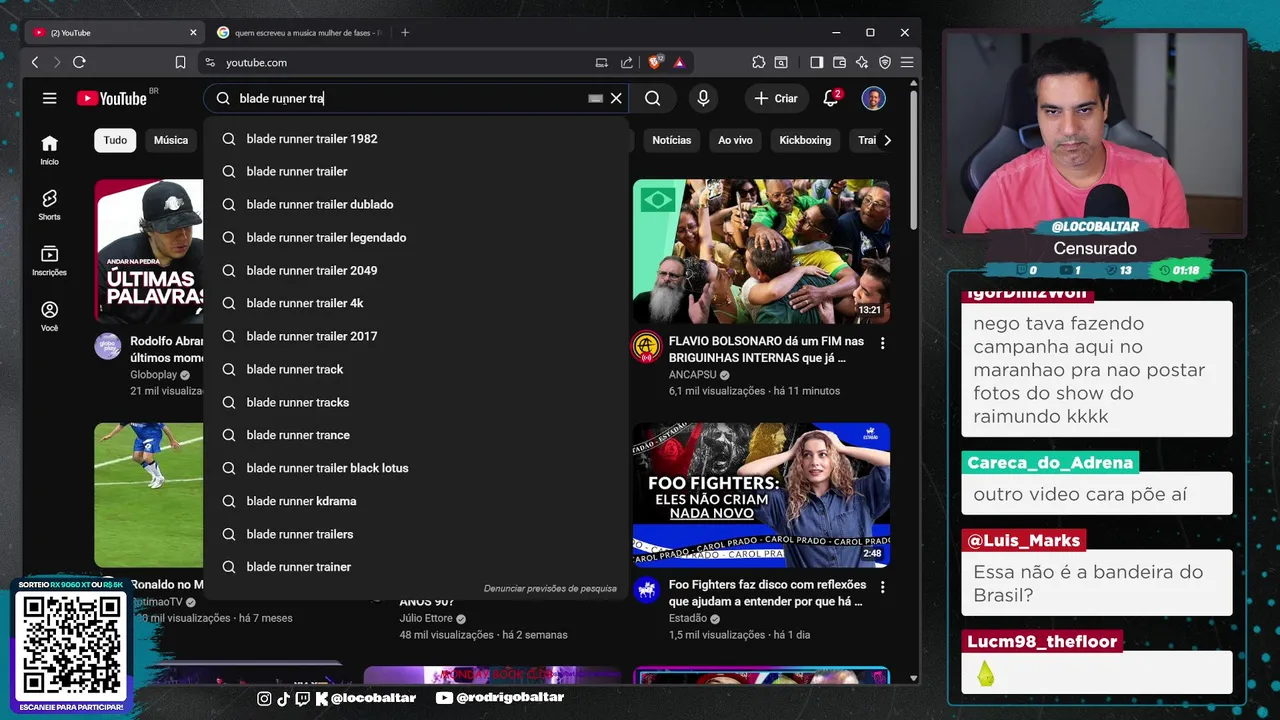
Task: Open Inscrições in the sidebar
Action: point(49,261)
